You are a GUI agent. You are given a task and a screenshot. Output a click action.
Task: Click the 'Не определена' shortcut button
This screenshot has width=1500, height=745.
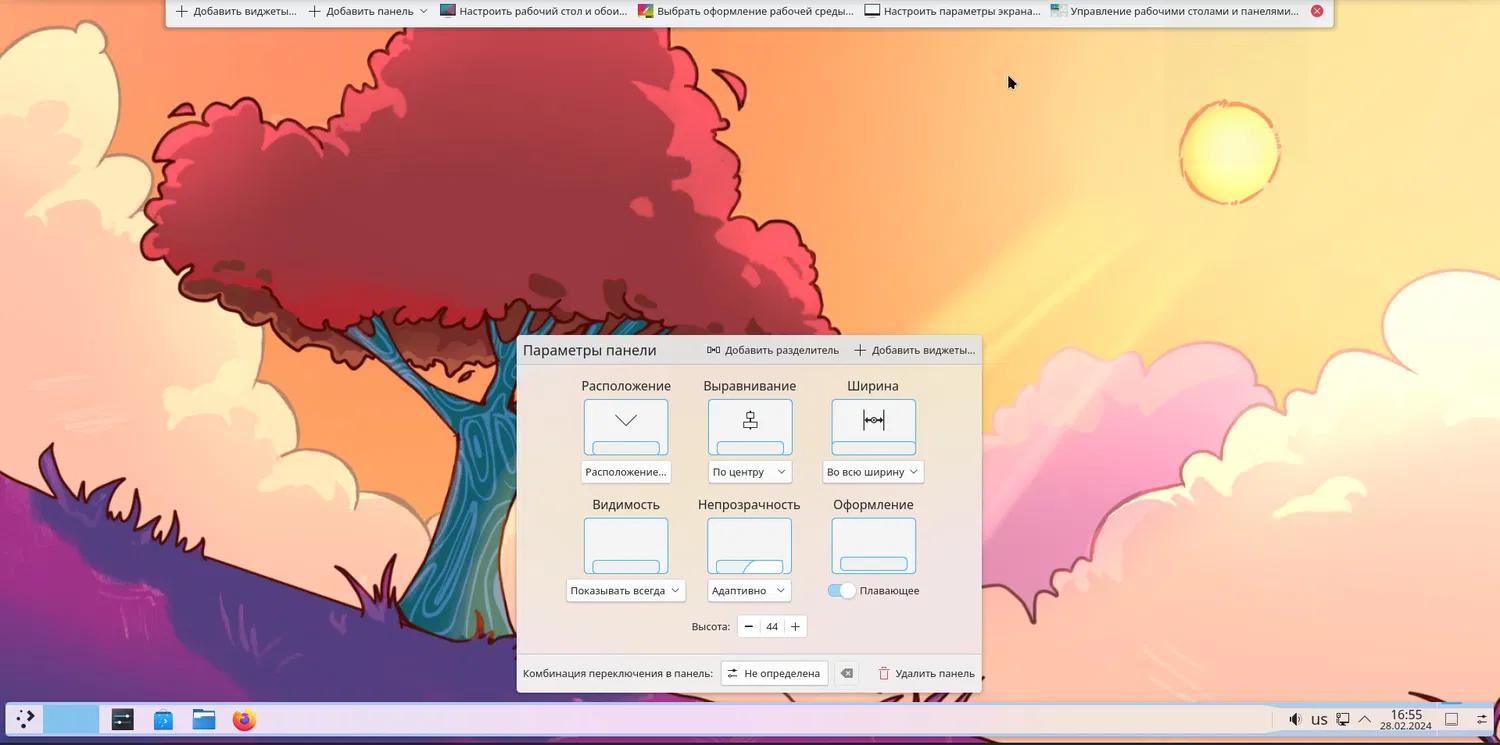(x=776, y=674)
